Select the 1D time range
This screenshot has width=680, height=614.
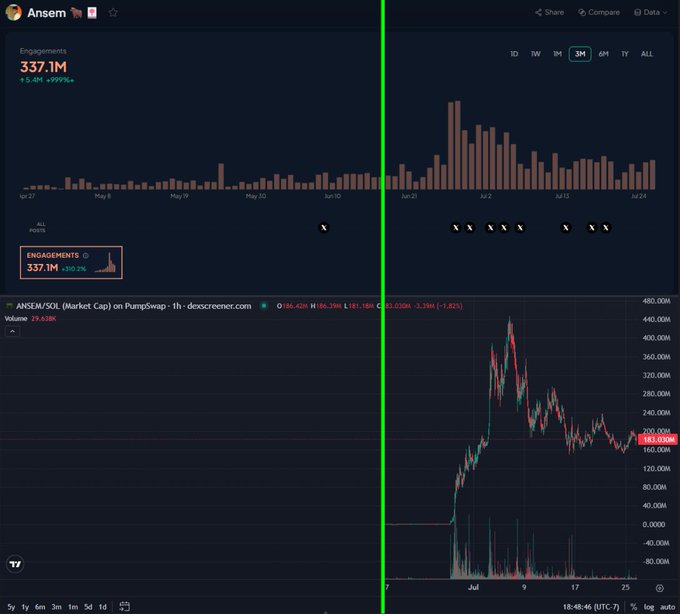point(514,54)
